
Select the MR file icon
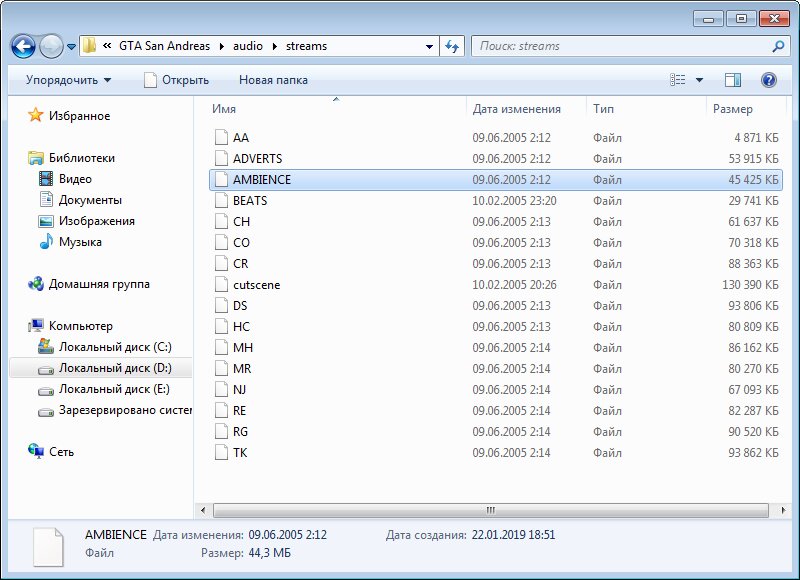click(x=221, y=368)
